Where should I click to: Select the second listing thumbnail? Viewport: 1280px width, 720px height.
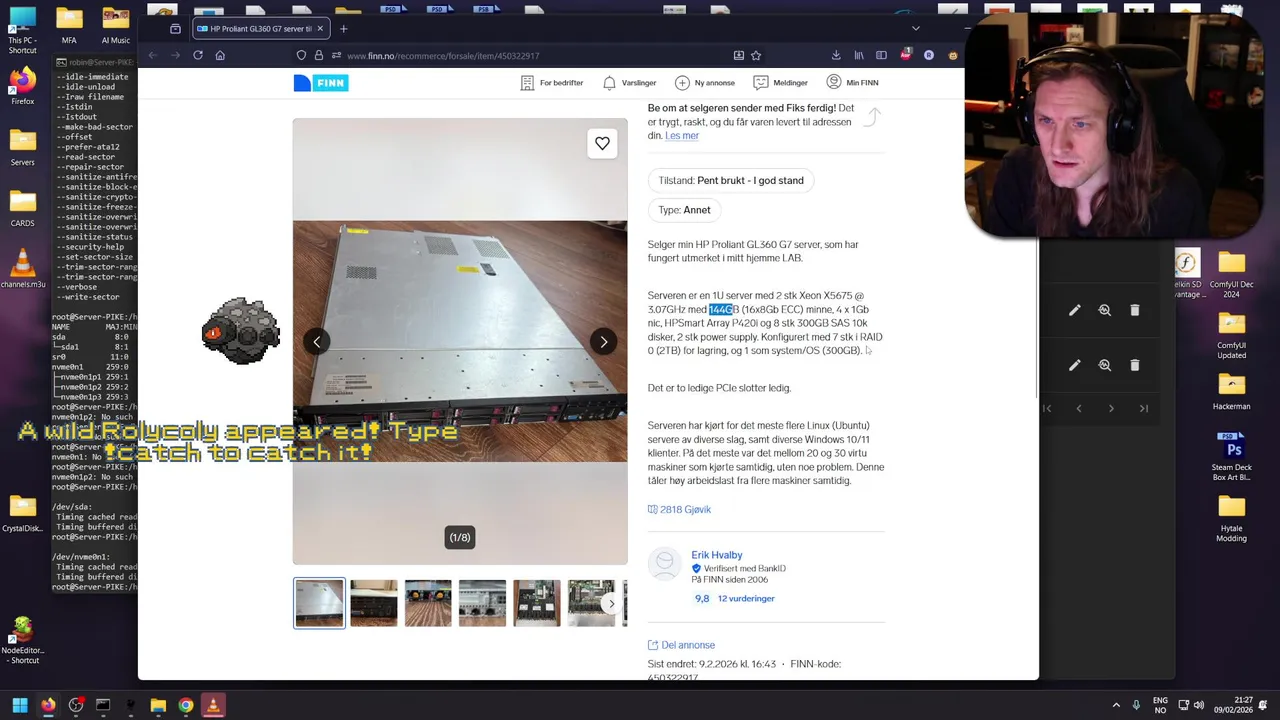[x=374, y=603]
